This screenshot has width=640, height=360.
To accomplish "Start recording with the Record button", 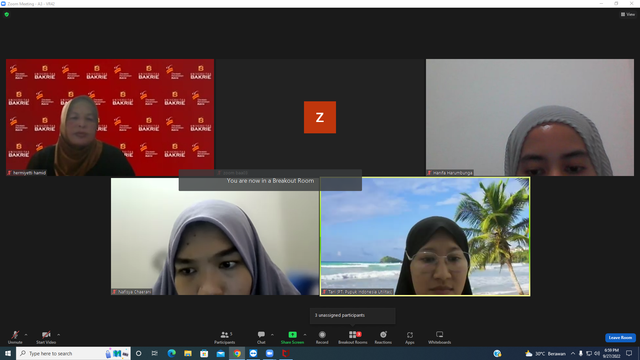I will (x=322, y=337).
